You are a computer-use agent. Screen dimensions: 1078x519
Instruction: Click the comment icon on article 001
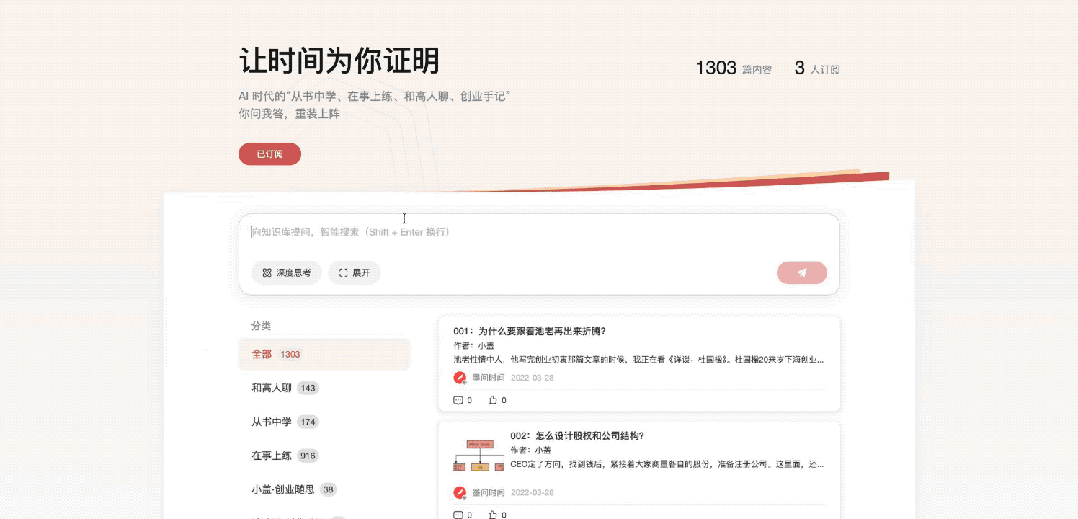(x=458, y=400)
